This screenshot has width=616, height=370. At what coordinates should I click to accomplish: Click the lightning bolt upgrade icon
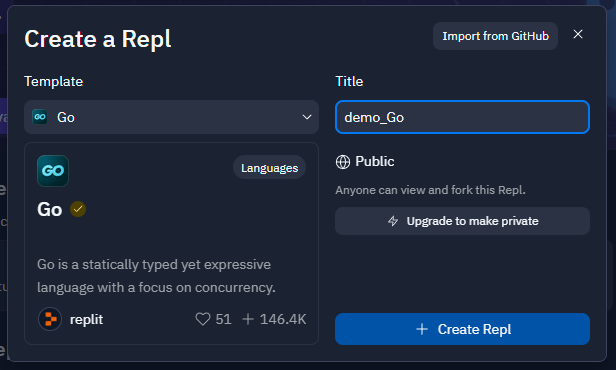click(393, 221)
